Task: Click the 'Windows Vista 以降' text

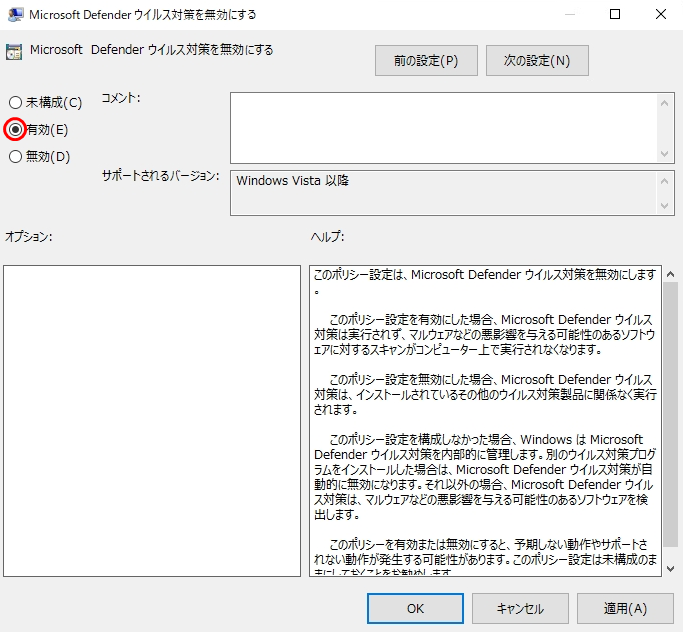Action: pyautogui.click(x=292, y=180)
